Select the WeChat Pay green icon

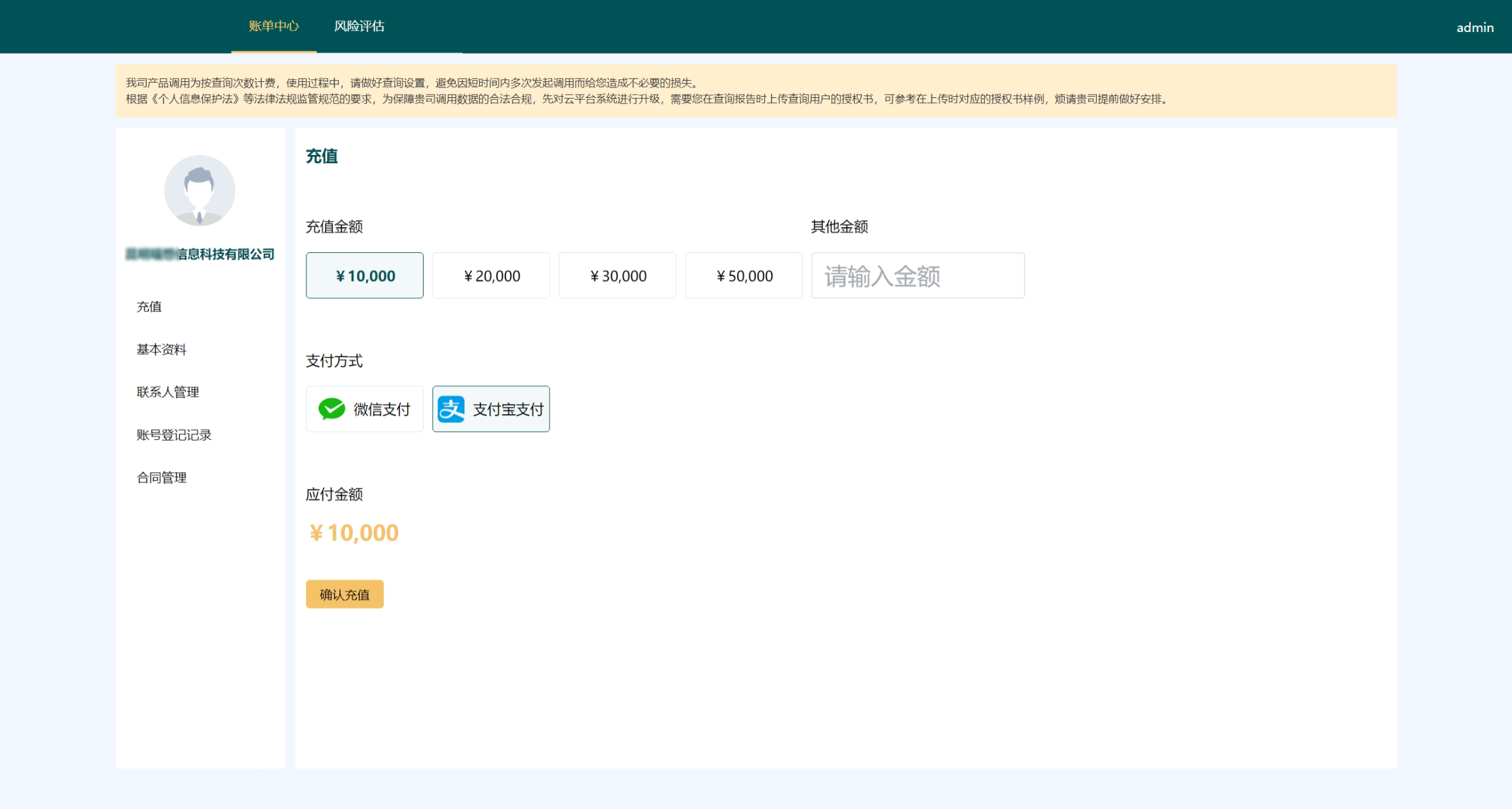tap(331, 409)
